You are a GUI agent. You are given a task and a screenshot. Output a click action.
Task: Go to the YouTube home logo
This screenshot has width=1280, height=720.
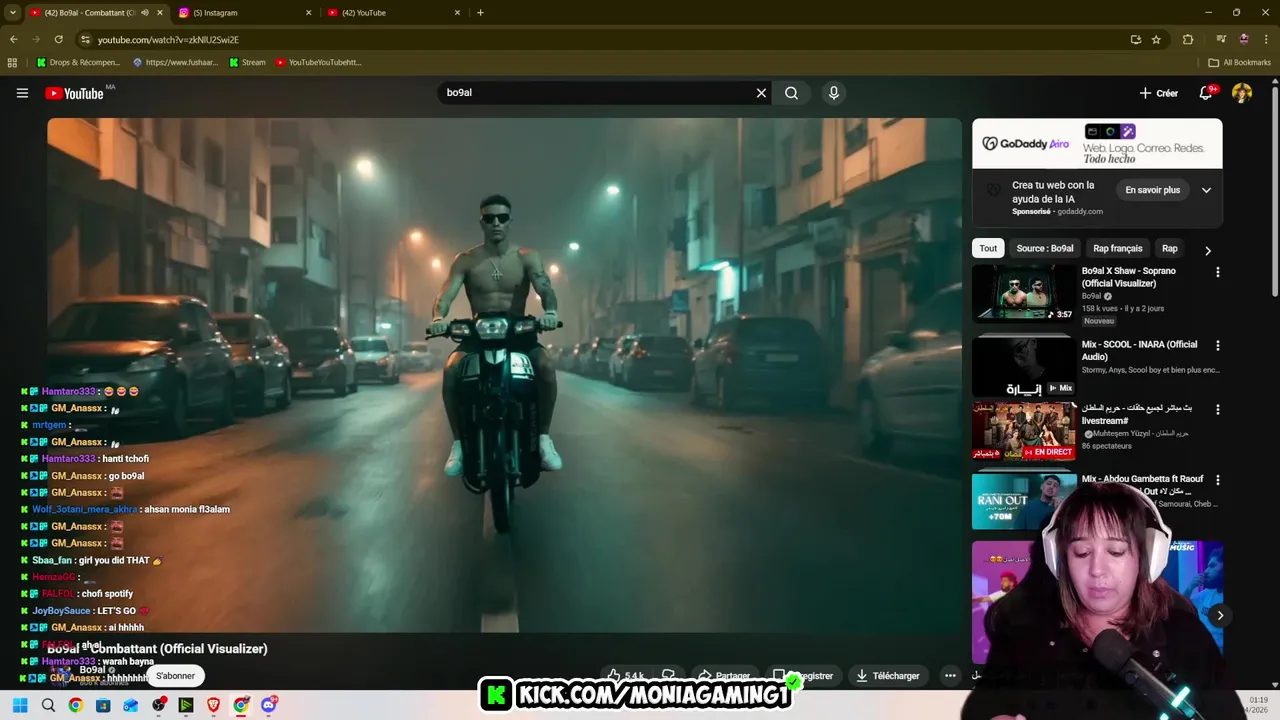[74, 93]
